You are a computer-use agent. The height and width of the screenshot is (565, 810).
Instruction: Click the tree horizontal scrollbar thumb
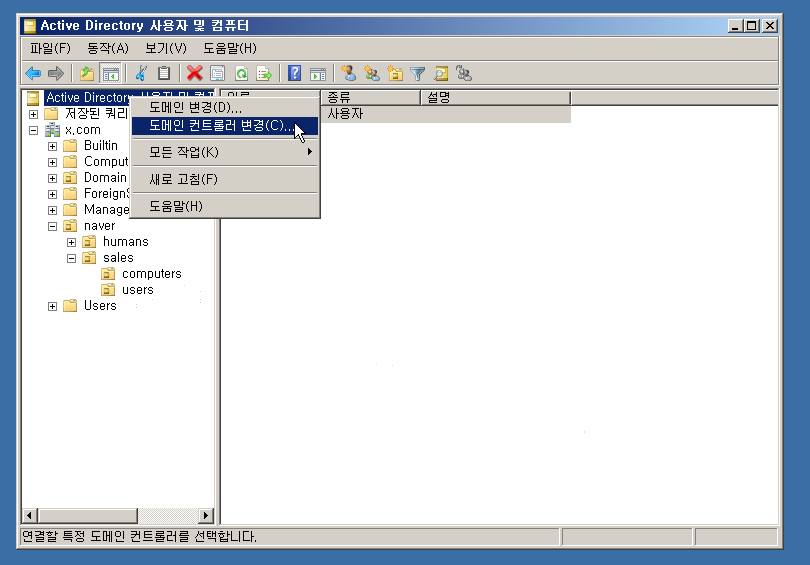click(88, 515)
